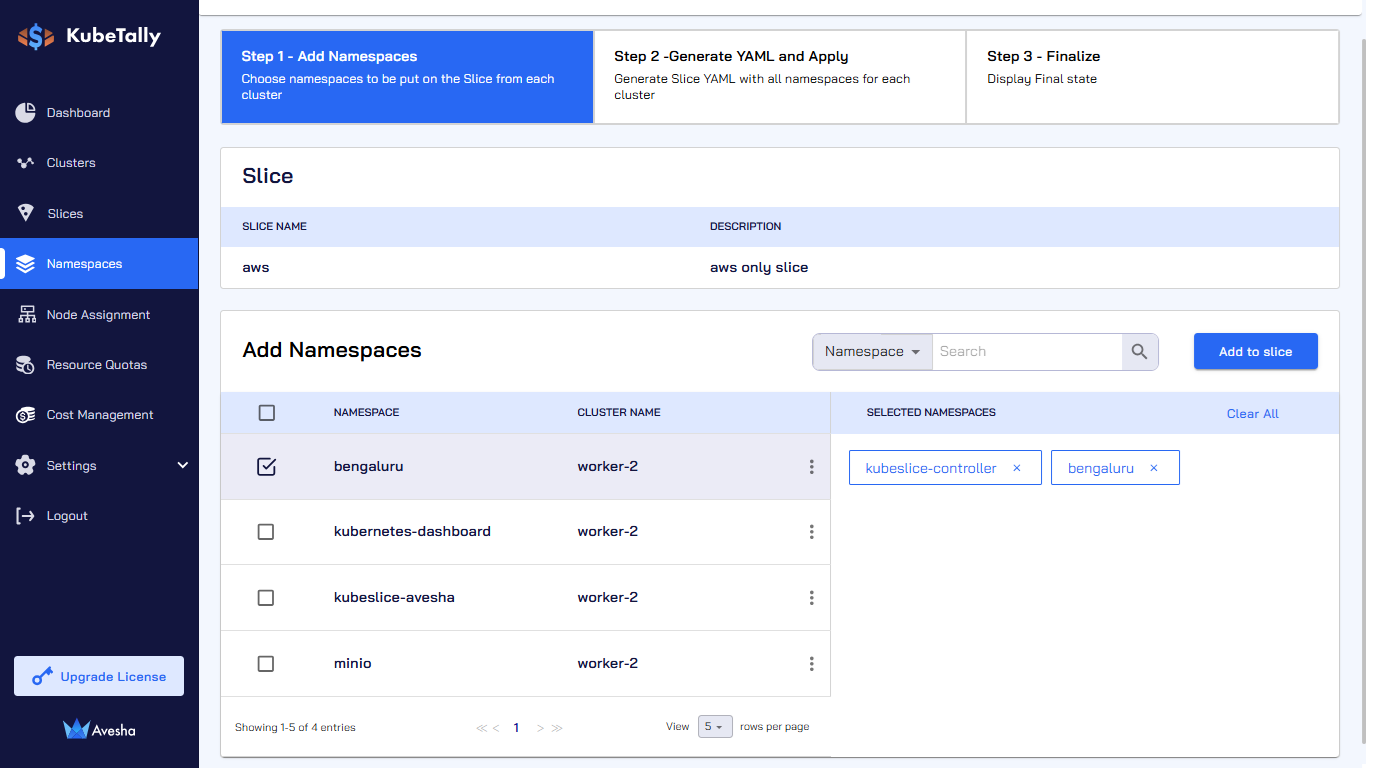Click the 'kubernetes-dashboard' namespace name
The width and height of the screenshot is (1375, 782).
tap(412, 532)
